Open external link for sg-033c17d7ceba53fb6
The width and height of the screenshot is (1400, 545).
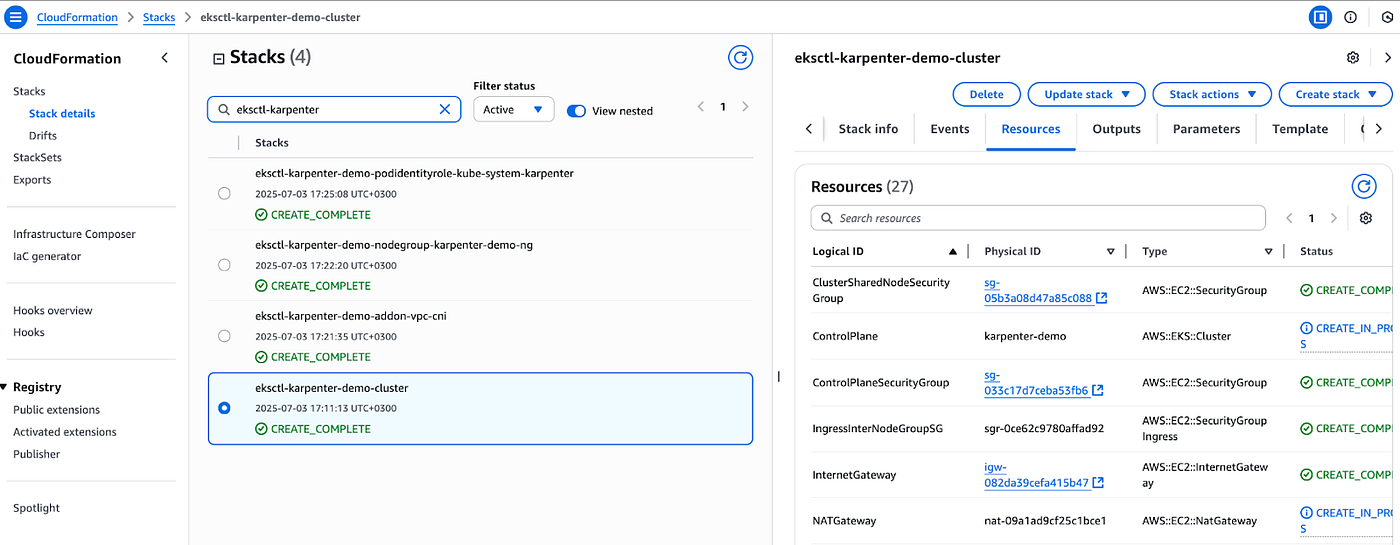point(1098,390)
